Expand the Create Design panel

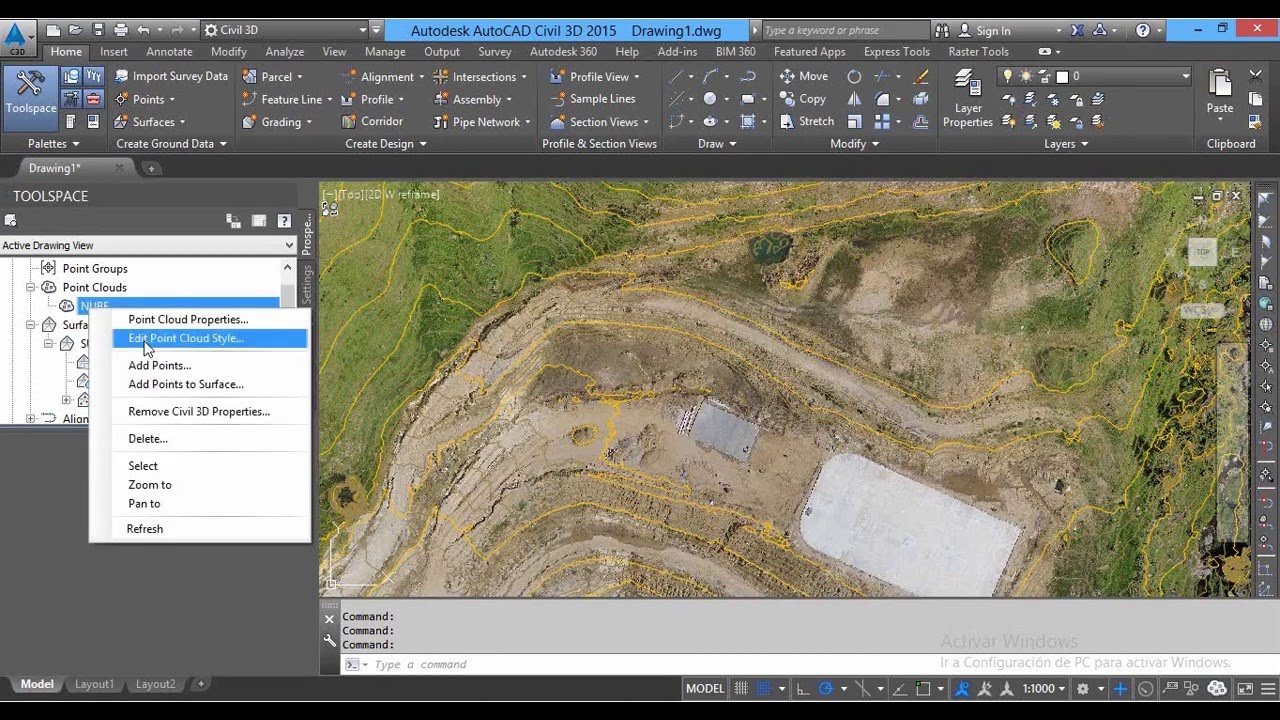point(386,144)
